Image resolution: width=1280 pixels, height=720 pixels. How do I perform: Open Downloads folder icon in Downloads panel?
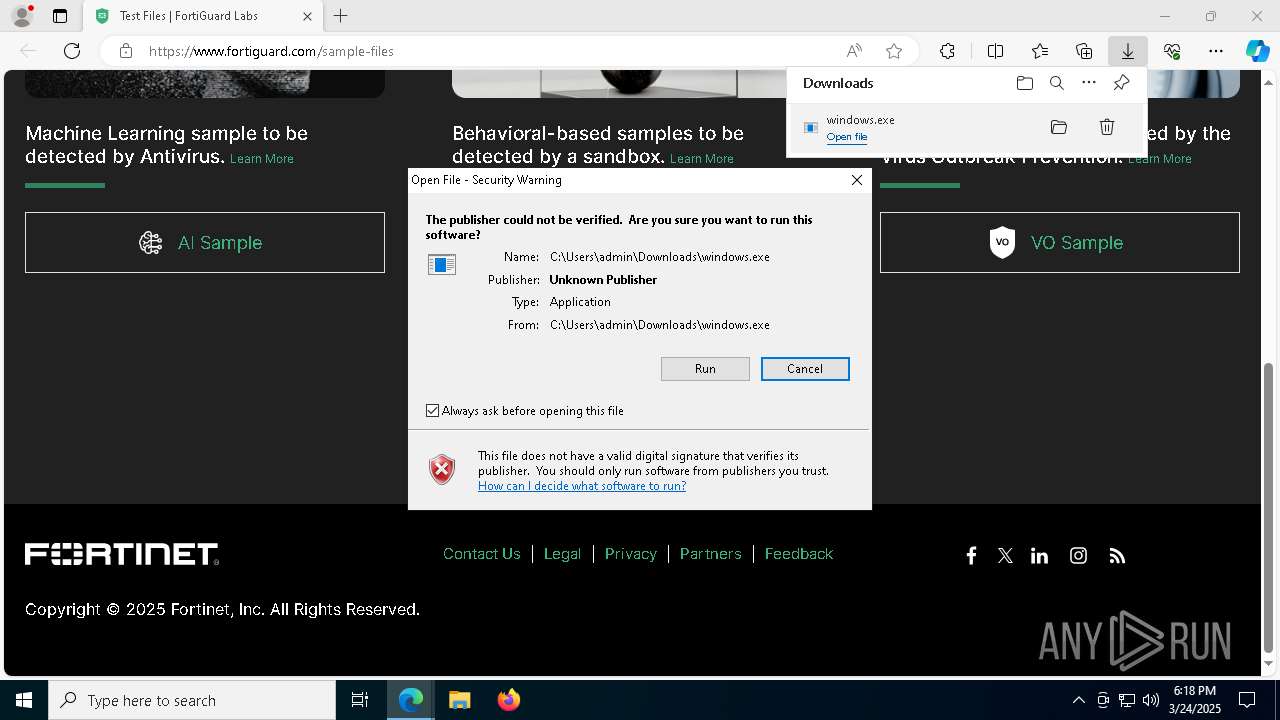[x=1025, y=83]
